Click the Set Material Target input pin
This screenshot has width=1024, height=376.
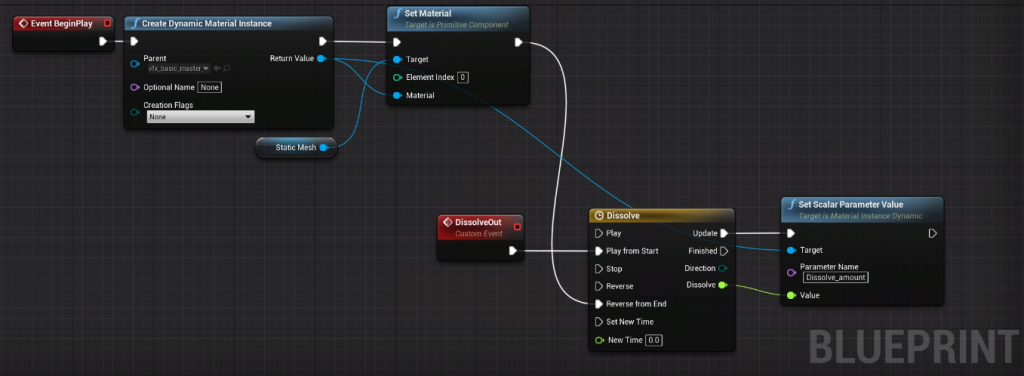(x=397, y=59)
